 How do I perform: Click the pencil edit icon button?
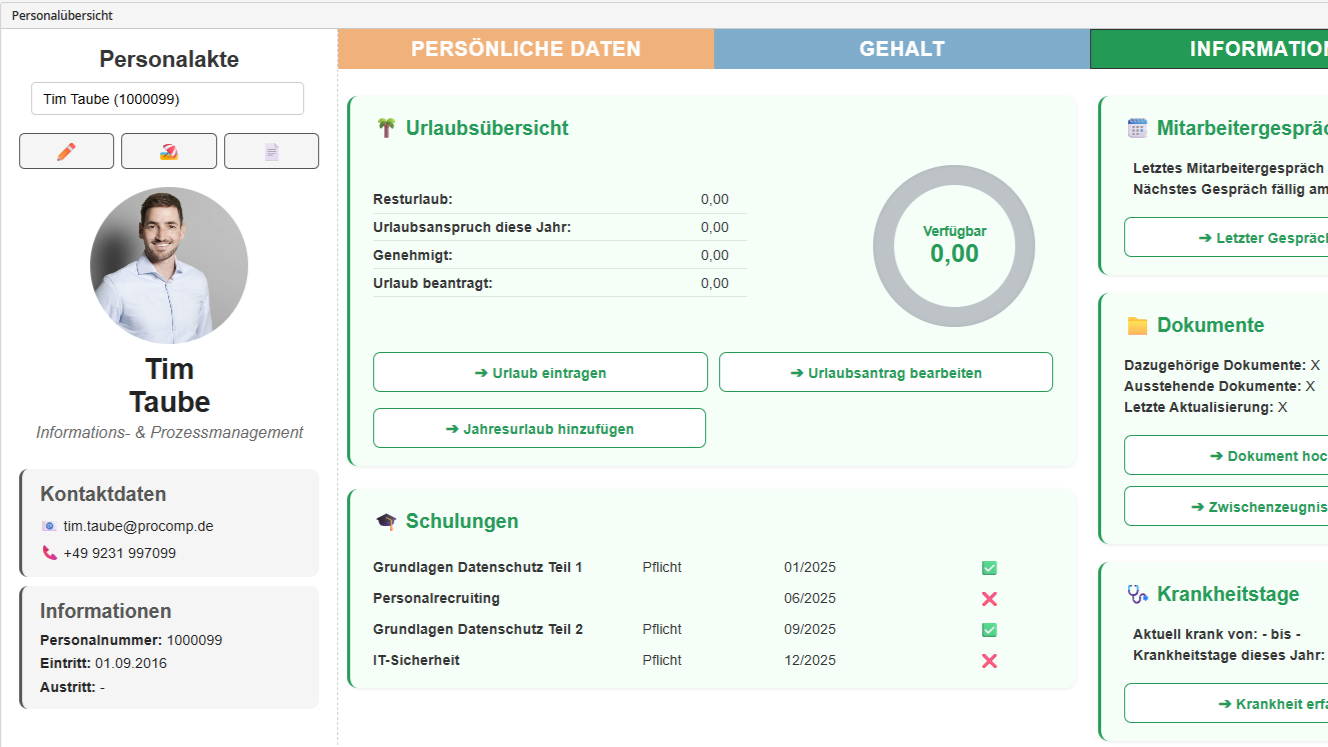67,151
